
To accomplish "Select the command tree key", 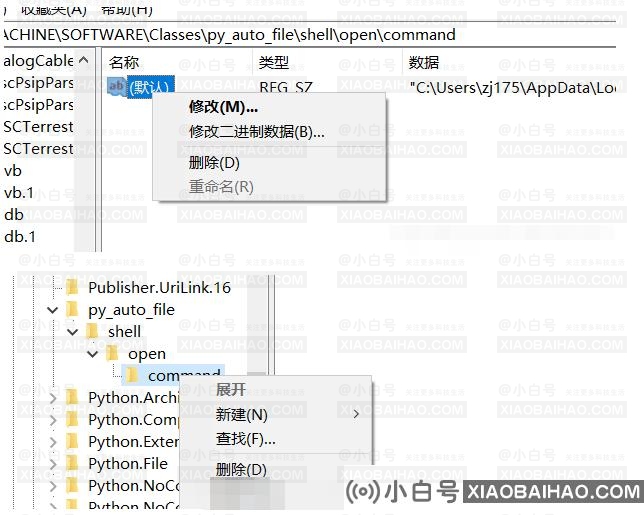I will click(x=184, y=375).
